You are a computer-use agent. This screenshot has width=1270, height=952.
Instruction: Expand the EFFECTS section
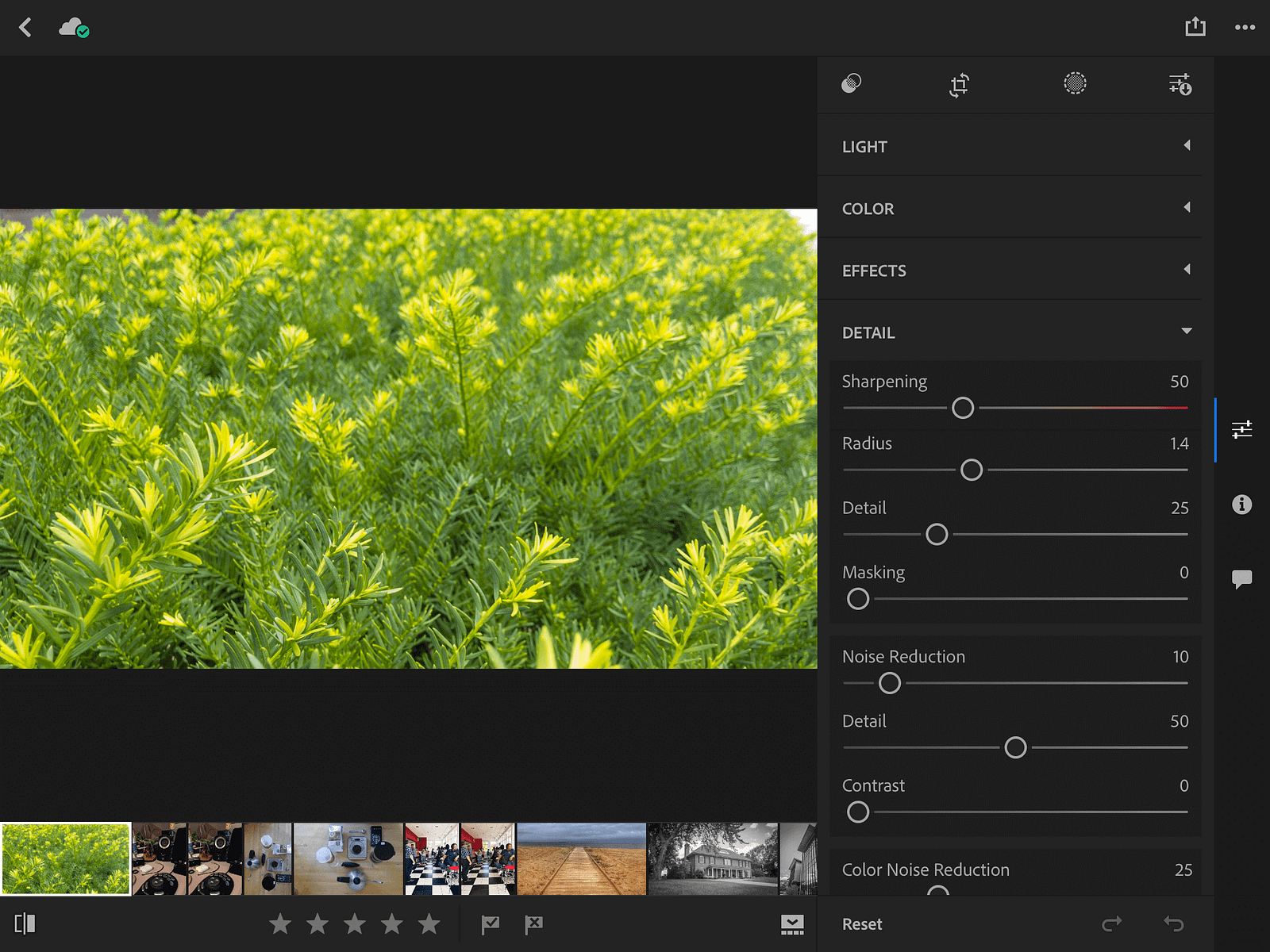pyautogui.click(x=1010, y=270)
